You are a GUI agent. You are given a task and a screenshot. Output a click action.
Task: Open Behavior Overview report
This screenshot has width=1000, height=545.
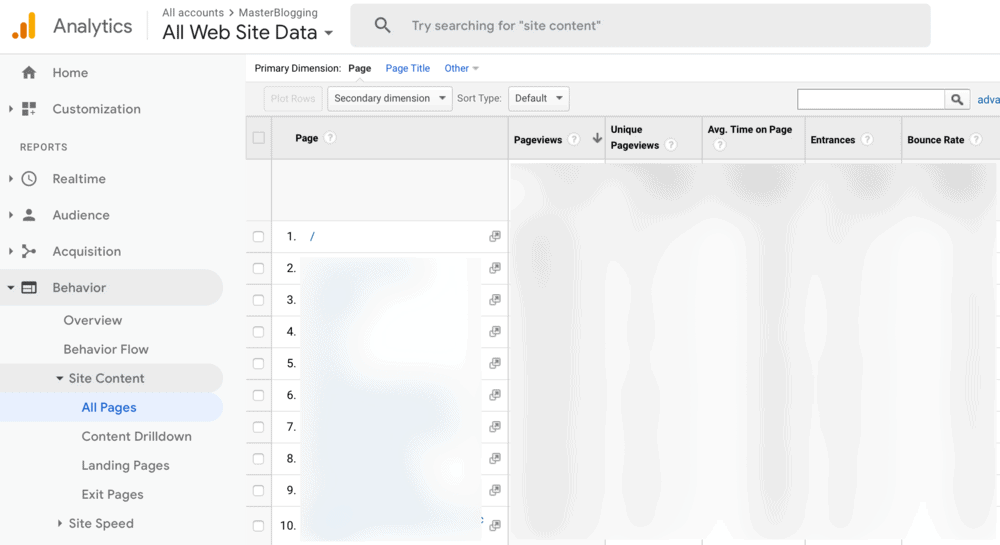tap(92, 321)
